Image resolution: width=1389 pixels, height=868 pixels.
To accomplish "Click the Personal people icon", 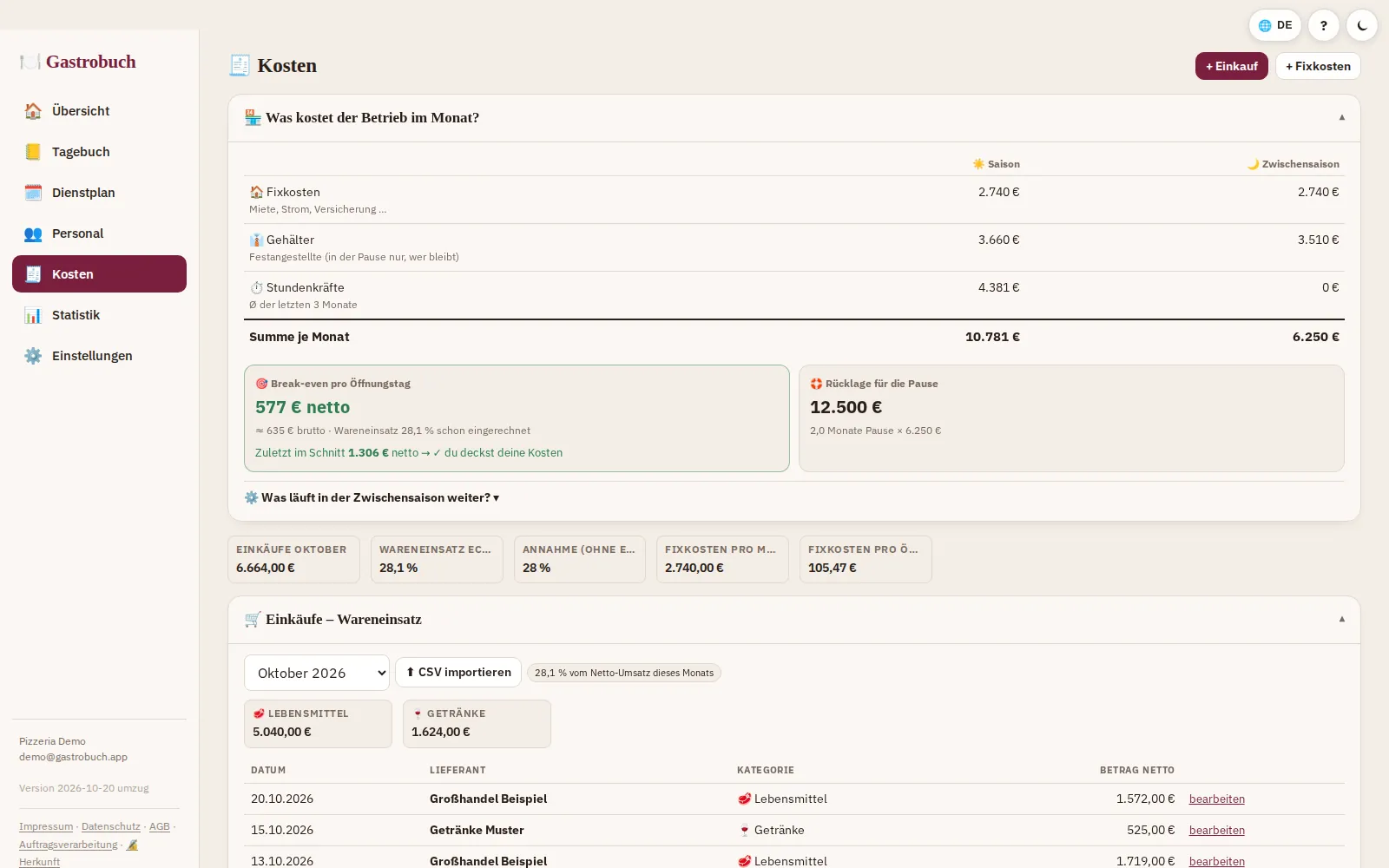I will click(33, 233).
